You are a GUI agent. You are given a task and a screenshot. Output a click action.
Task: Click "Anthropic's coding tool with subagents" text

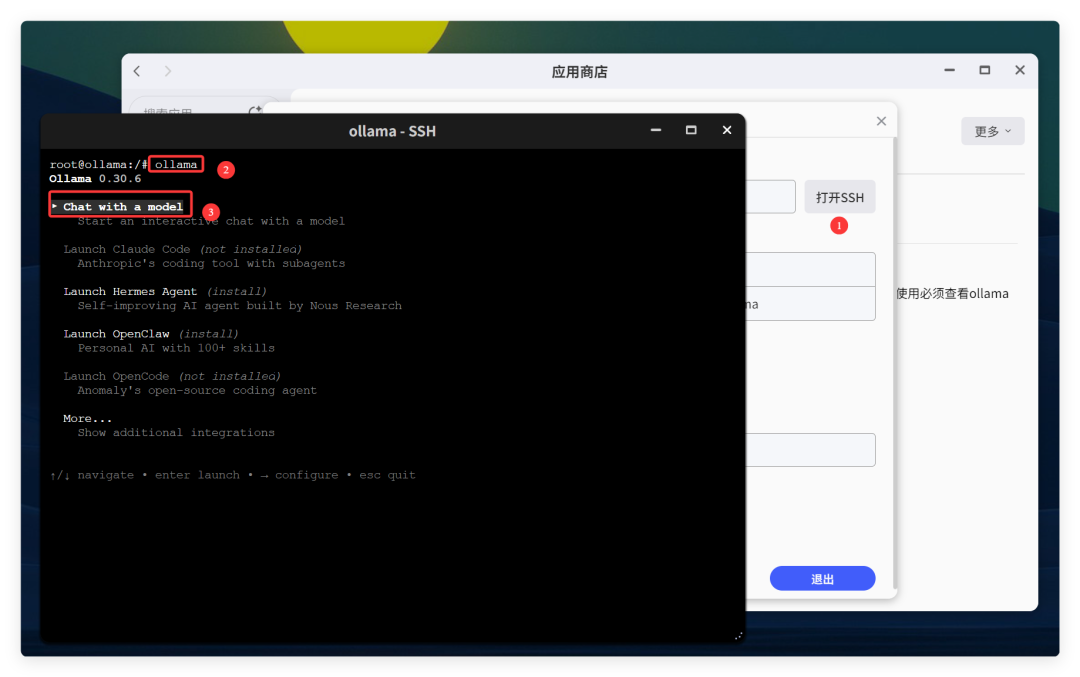pos(211,264)
